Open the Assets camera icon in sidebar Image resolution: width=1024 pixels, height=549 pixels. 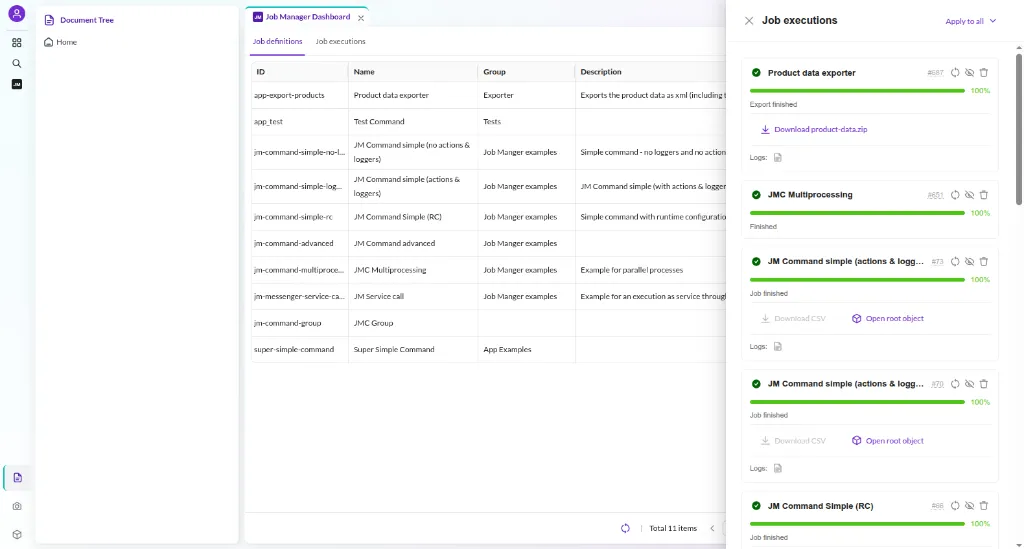pos(17,506)
